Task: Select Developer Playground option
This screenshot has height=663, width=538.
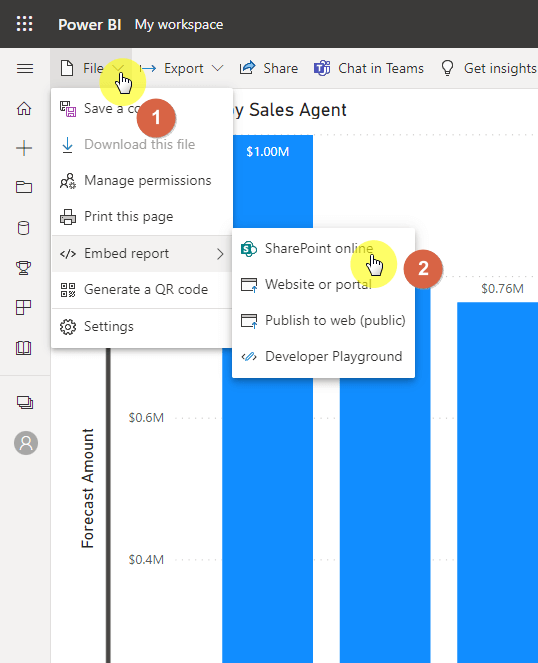Action: tap(324, 356)
